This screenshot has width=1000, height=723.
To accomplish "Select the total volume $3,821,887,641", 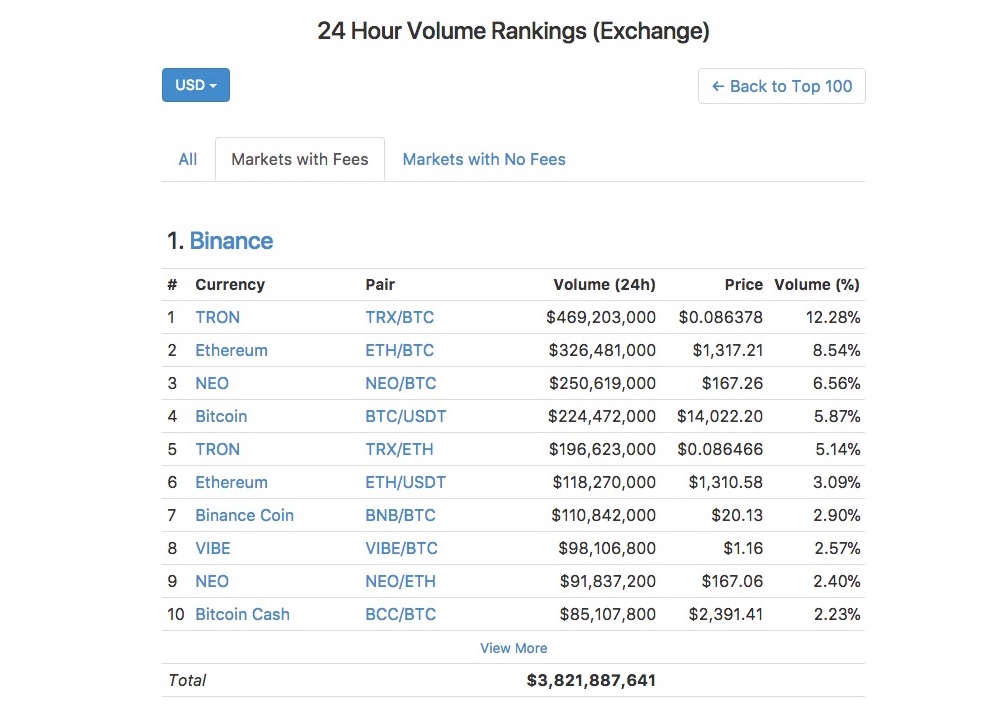I will (591, 681).
